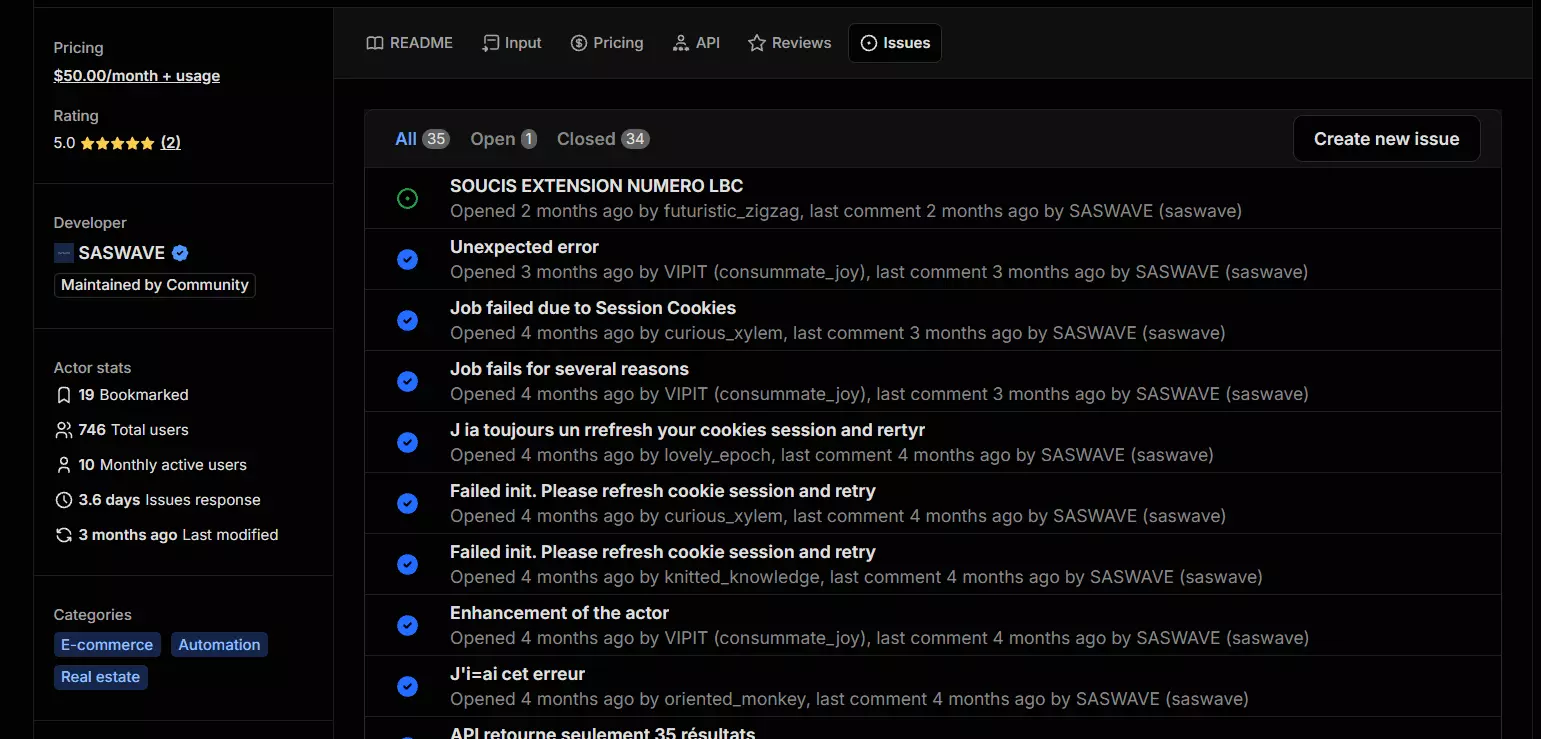Screen dimensions: 1541x739
Task: Click the clock icon beside Issues response
Action: click(x=64, y=500)
